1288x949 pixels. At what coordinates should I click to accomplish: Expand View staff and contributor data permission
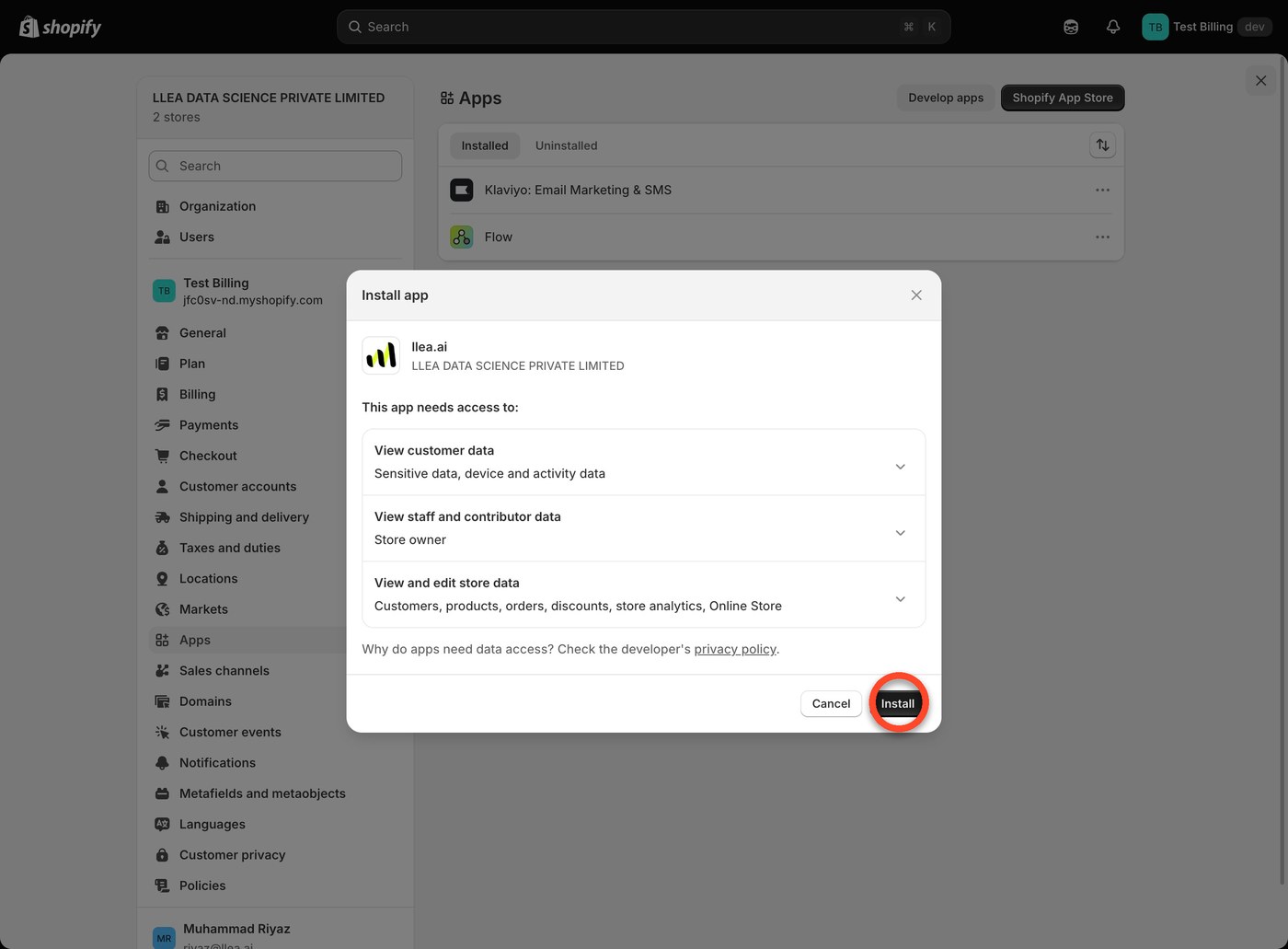[901, 533]
